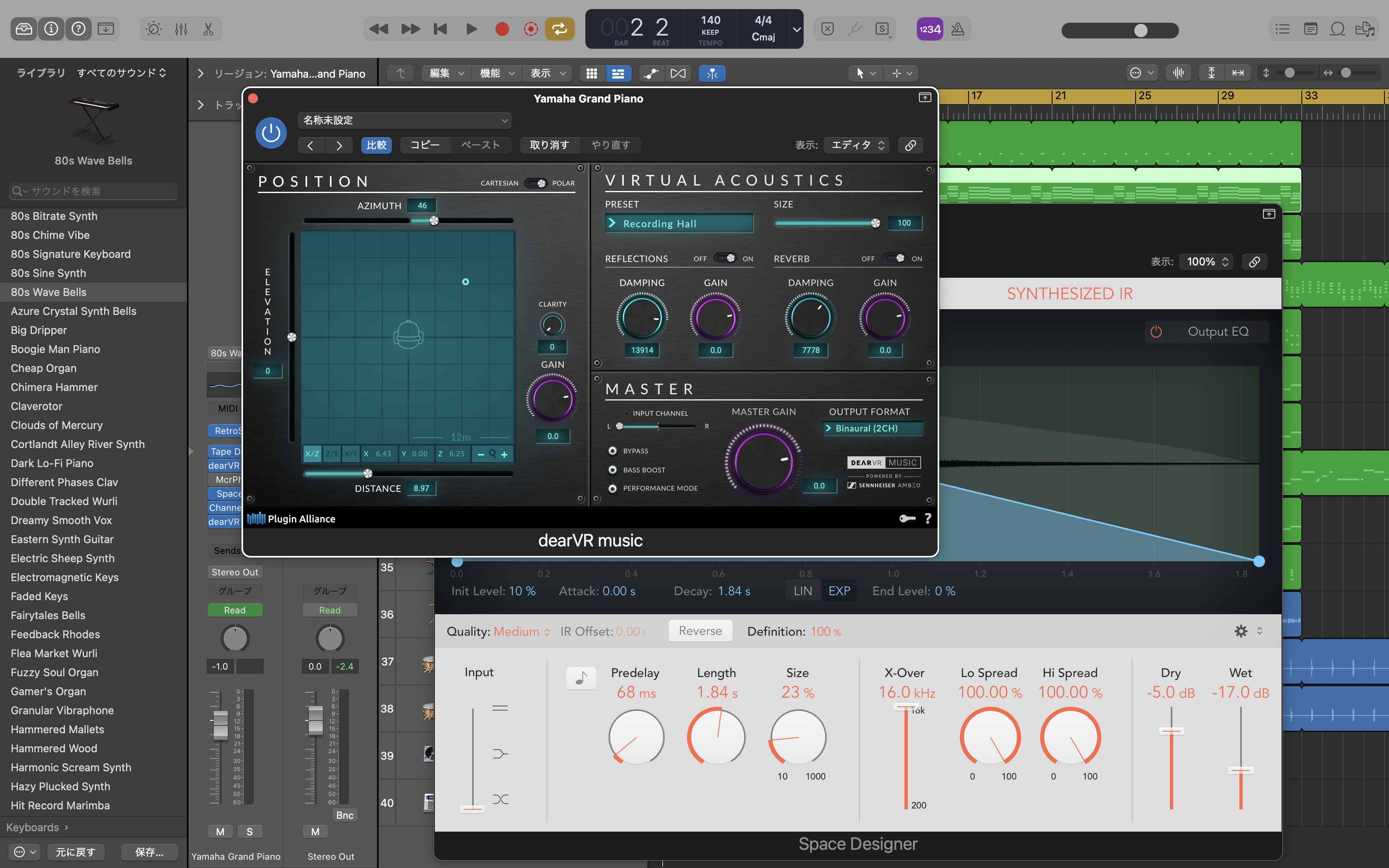
Task: Open the Note Pad icon
Action: 1310,29
